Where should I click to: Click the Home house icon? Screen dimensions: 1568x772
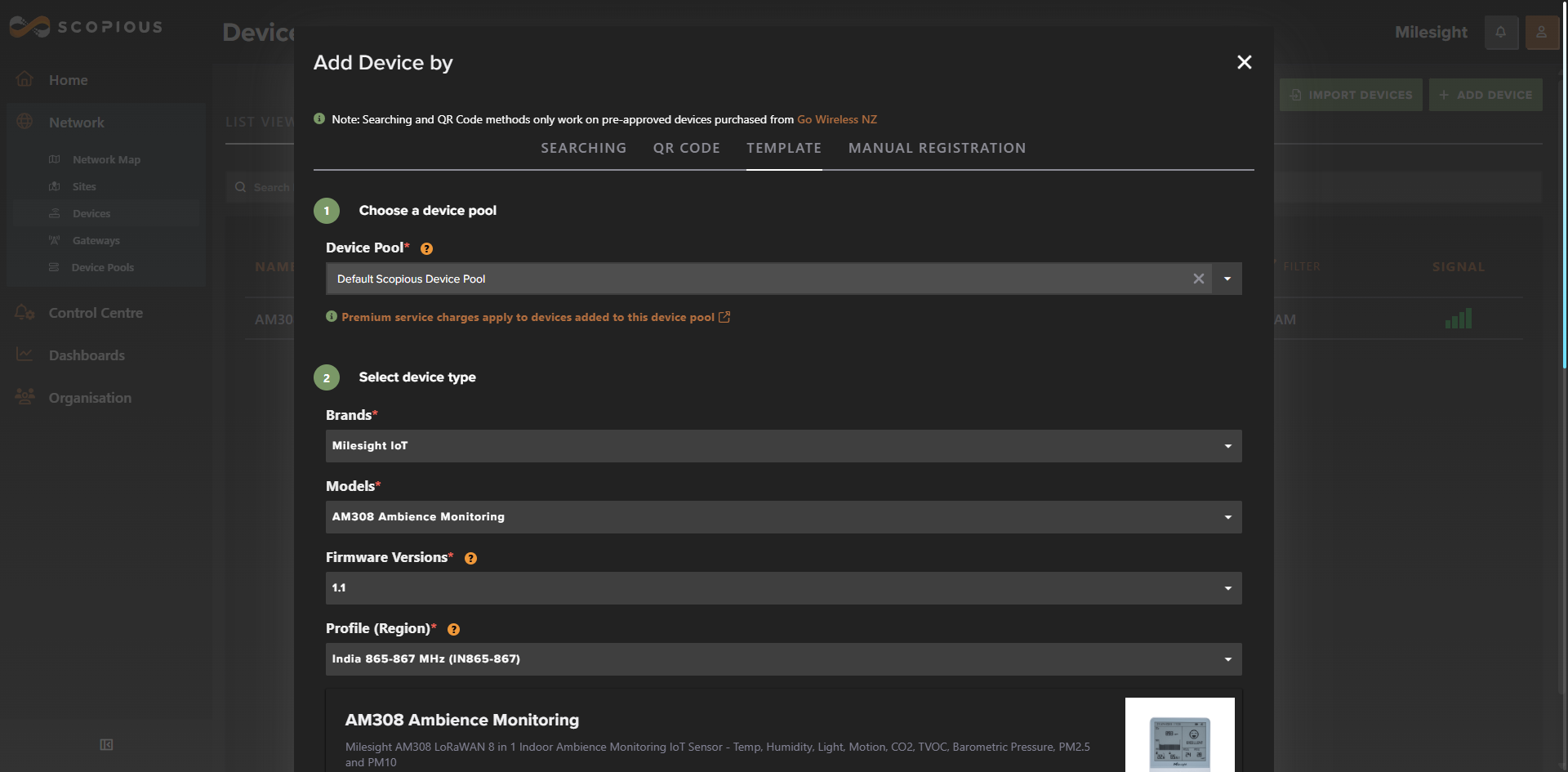[x=24, y=78]
